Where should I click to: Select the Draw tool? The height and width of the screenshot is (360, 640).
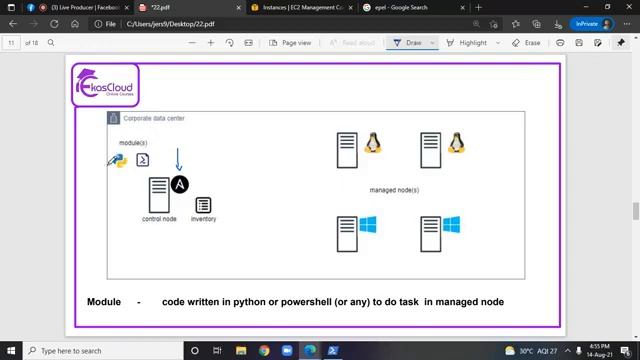pyautogui.click(x=407, y=42)
